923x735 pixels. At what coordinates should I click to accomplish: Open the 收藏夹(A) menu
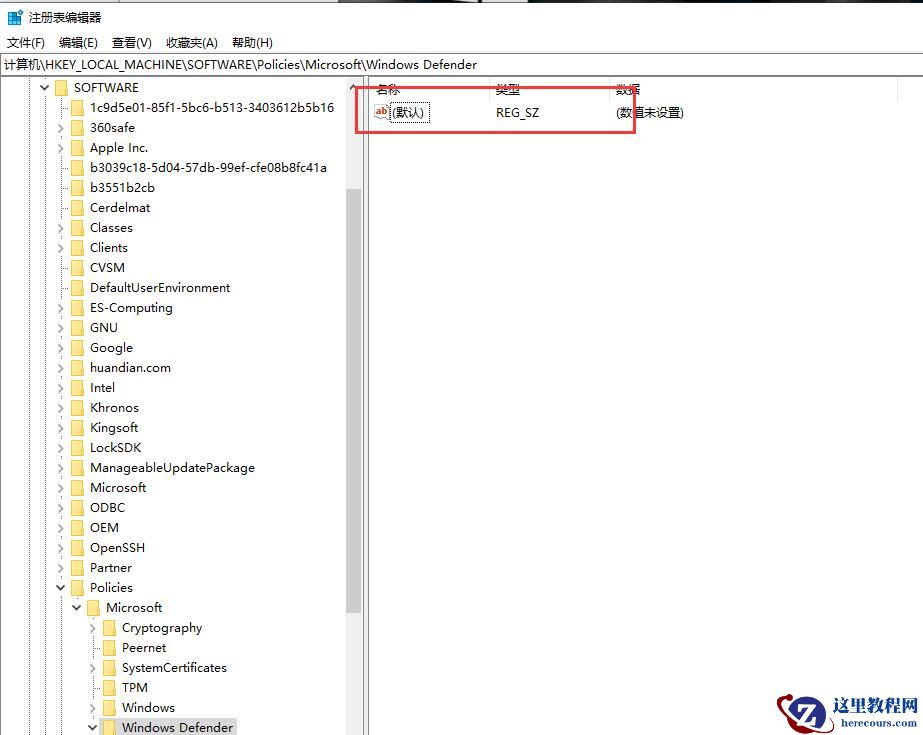click(x=190, y=42)
